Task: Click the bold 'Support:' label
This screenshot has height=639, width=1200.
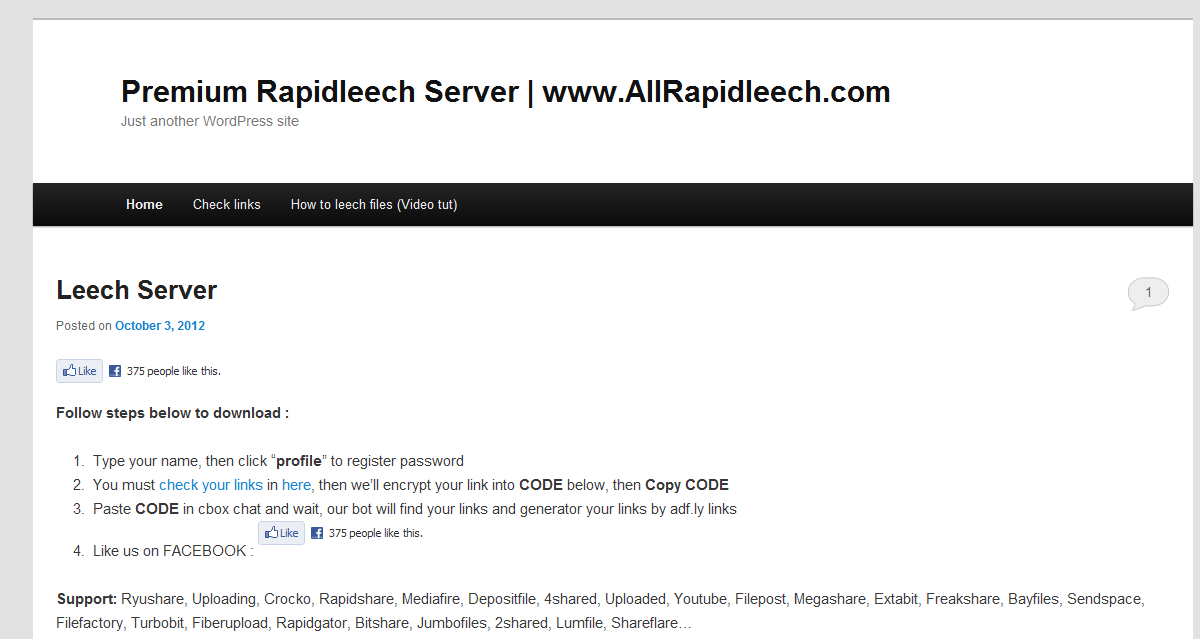Action: [87, 599]
